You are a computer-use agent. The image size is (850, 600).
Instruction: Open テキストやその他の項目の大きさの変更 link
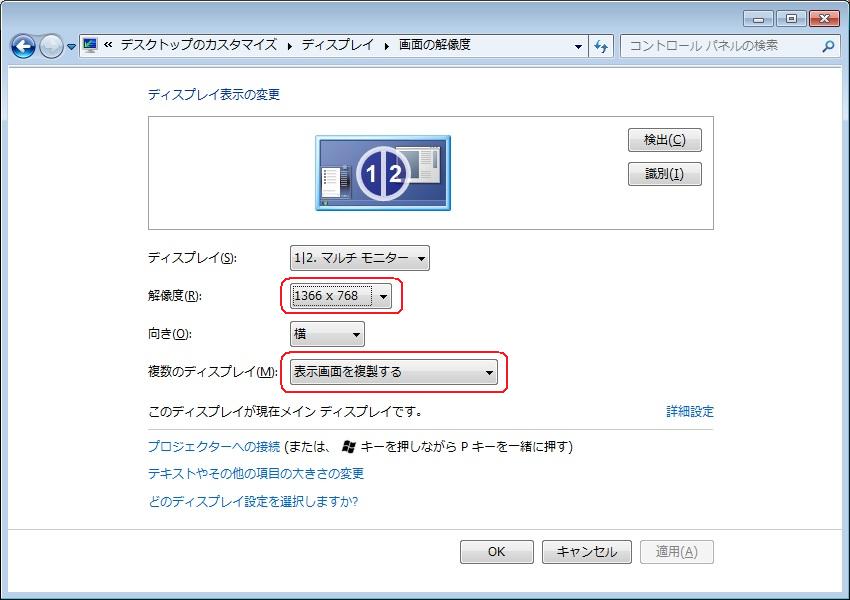(255, 473)
